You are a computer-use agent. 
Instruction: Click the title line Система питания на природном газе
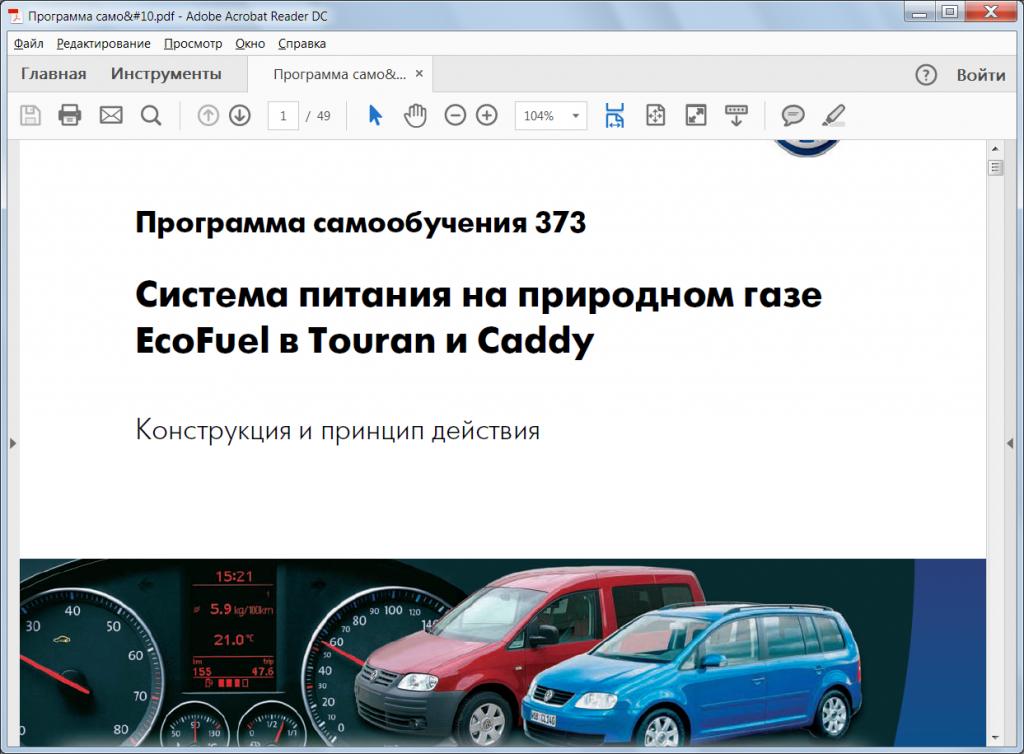pyautogui.click(x=478, y=294)
